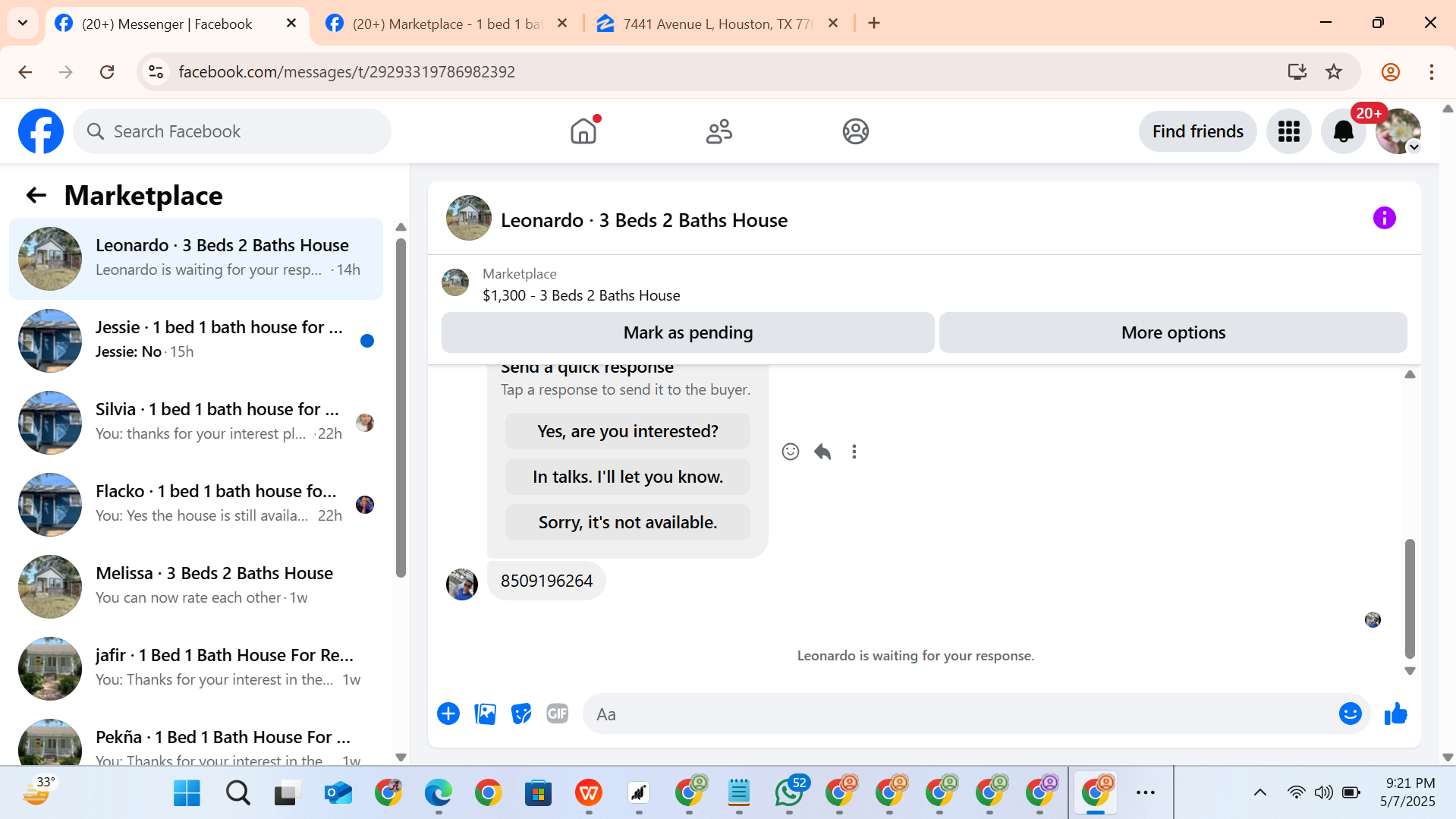Open the Facebook menu grid icon
This screenshot has width=1456, height=819.
point(1288,131)
